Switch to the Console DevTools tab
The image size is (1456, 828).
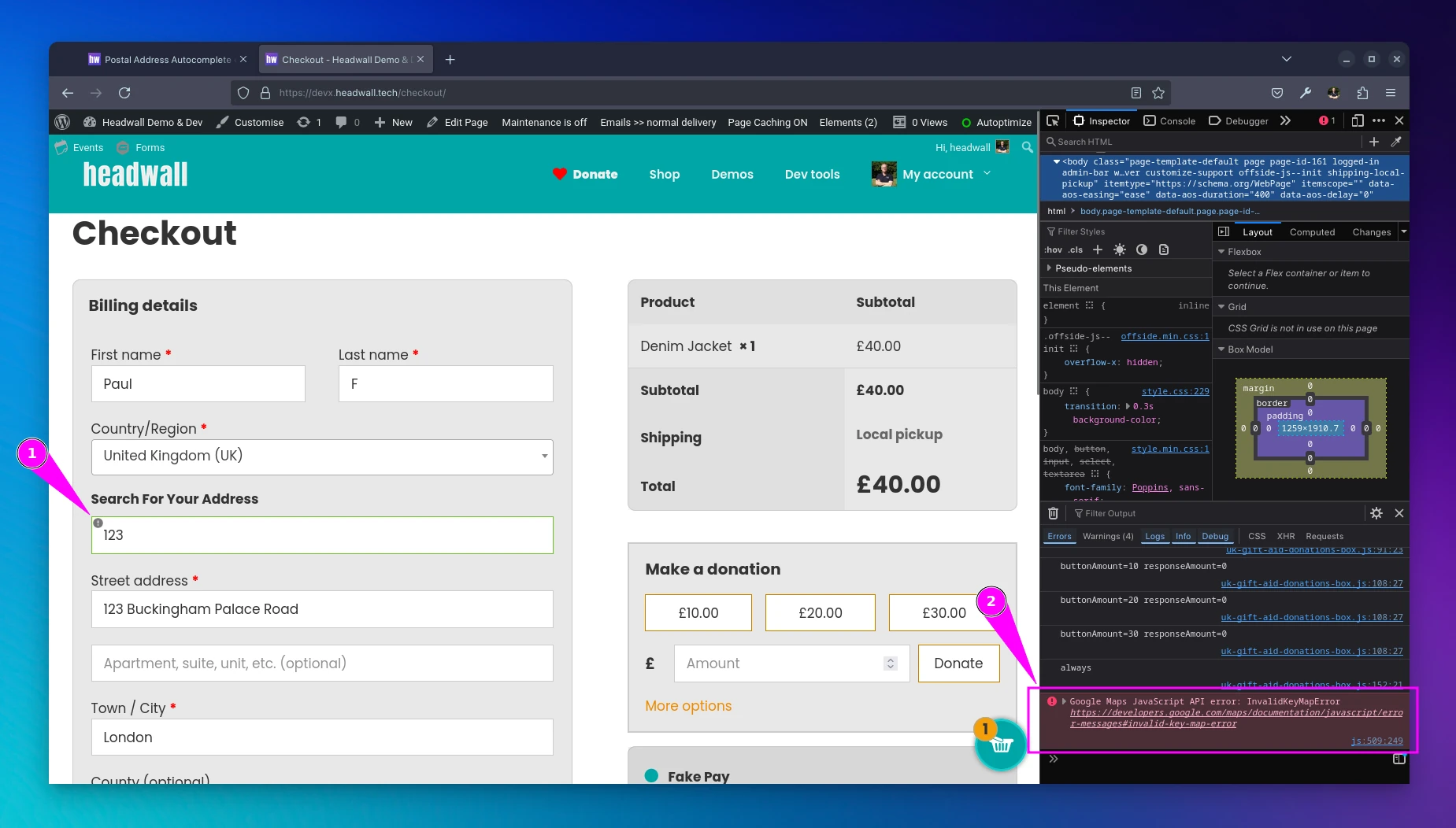pos(1169,120)
